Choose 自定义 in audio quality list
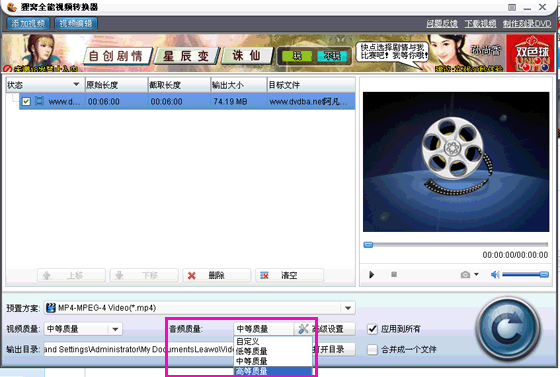The height and width of the screenshot is (377, 560). point(273,341)
